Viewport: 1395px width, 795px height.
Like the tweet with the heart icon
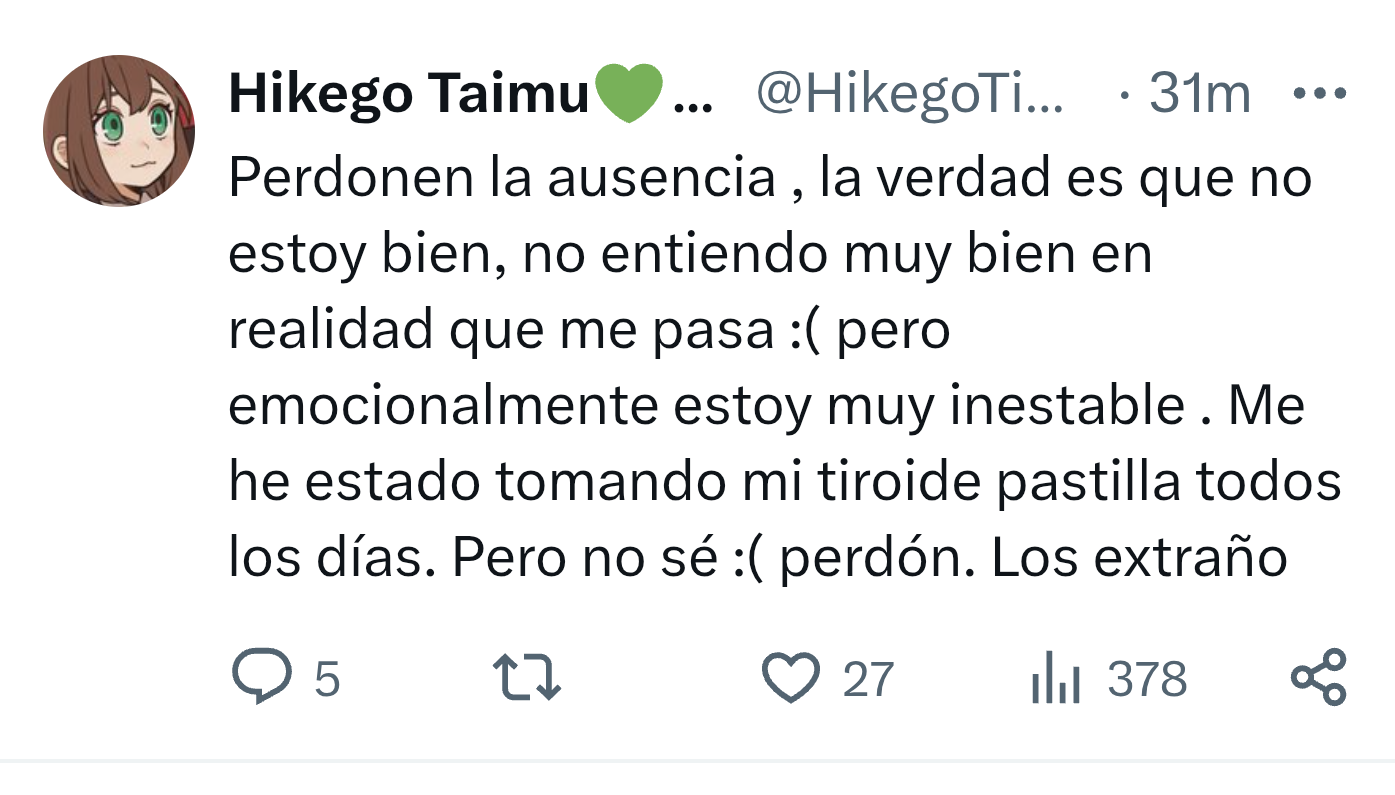pyautogui.click(x=791, y=678)
